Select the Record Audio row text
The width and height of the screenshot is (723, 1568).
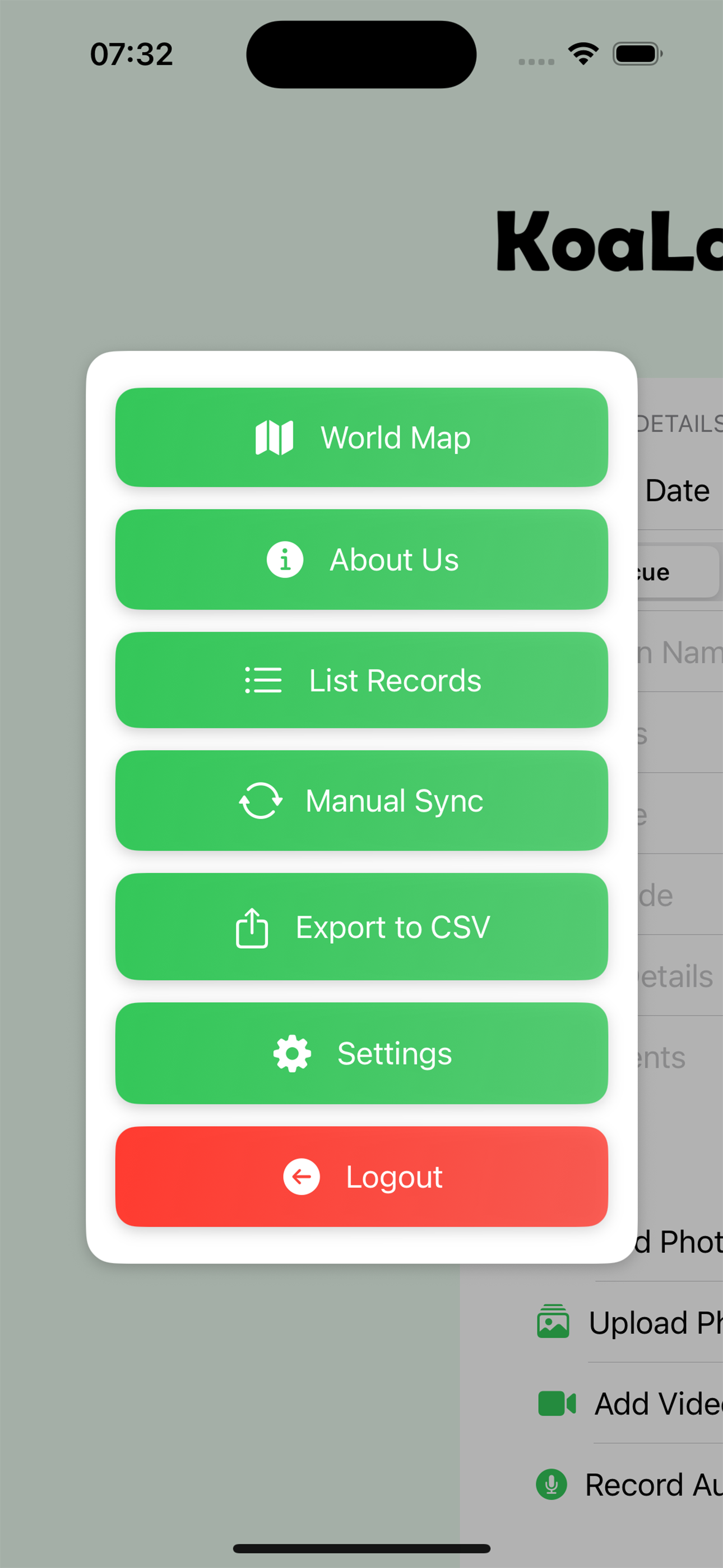654,1484
